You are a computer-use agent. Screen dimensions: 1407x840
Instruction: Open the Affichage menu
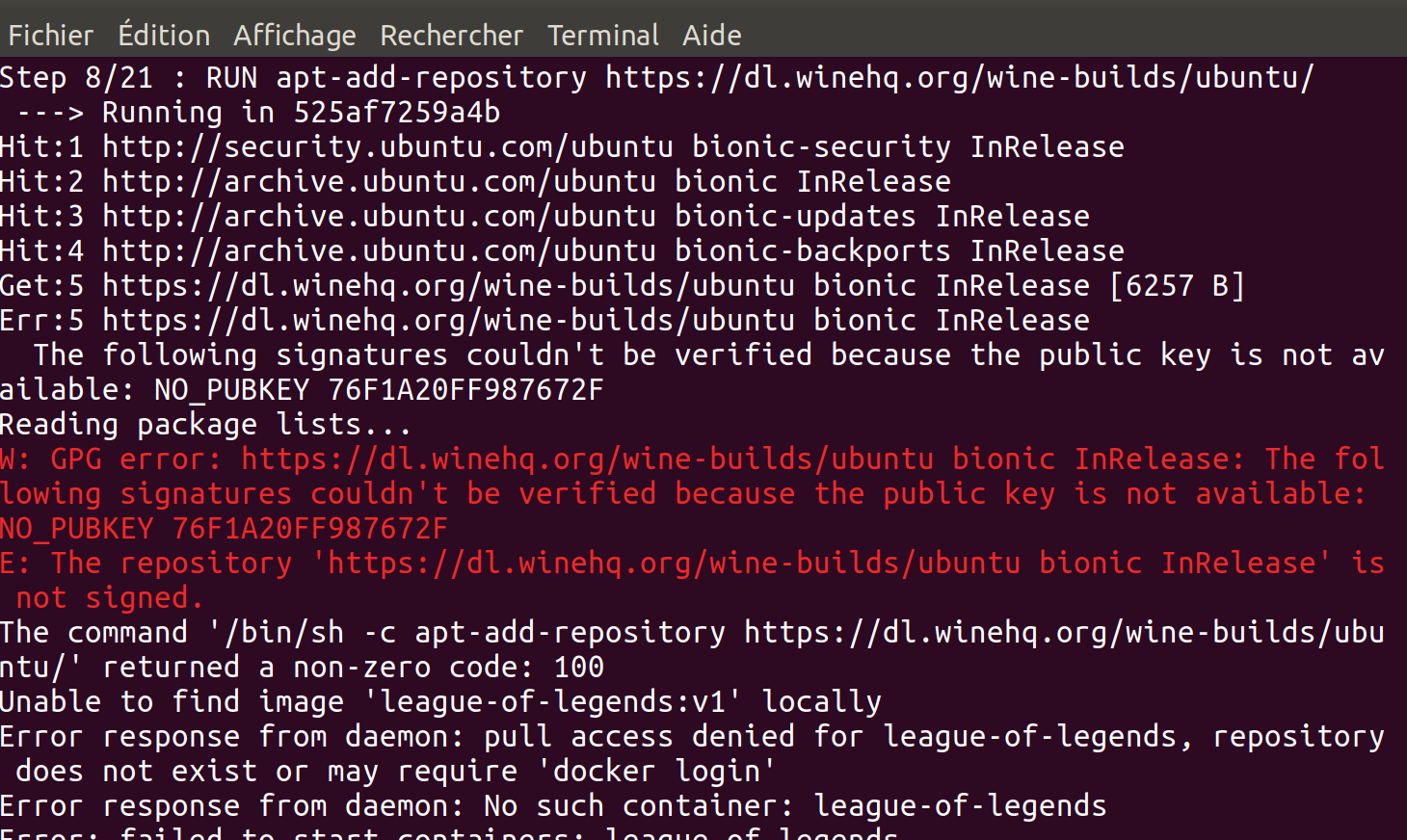pyautogui.click(x=294, y=35)
